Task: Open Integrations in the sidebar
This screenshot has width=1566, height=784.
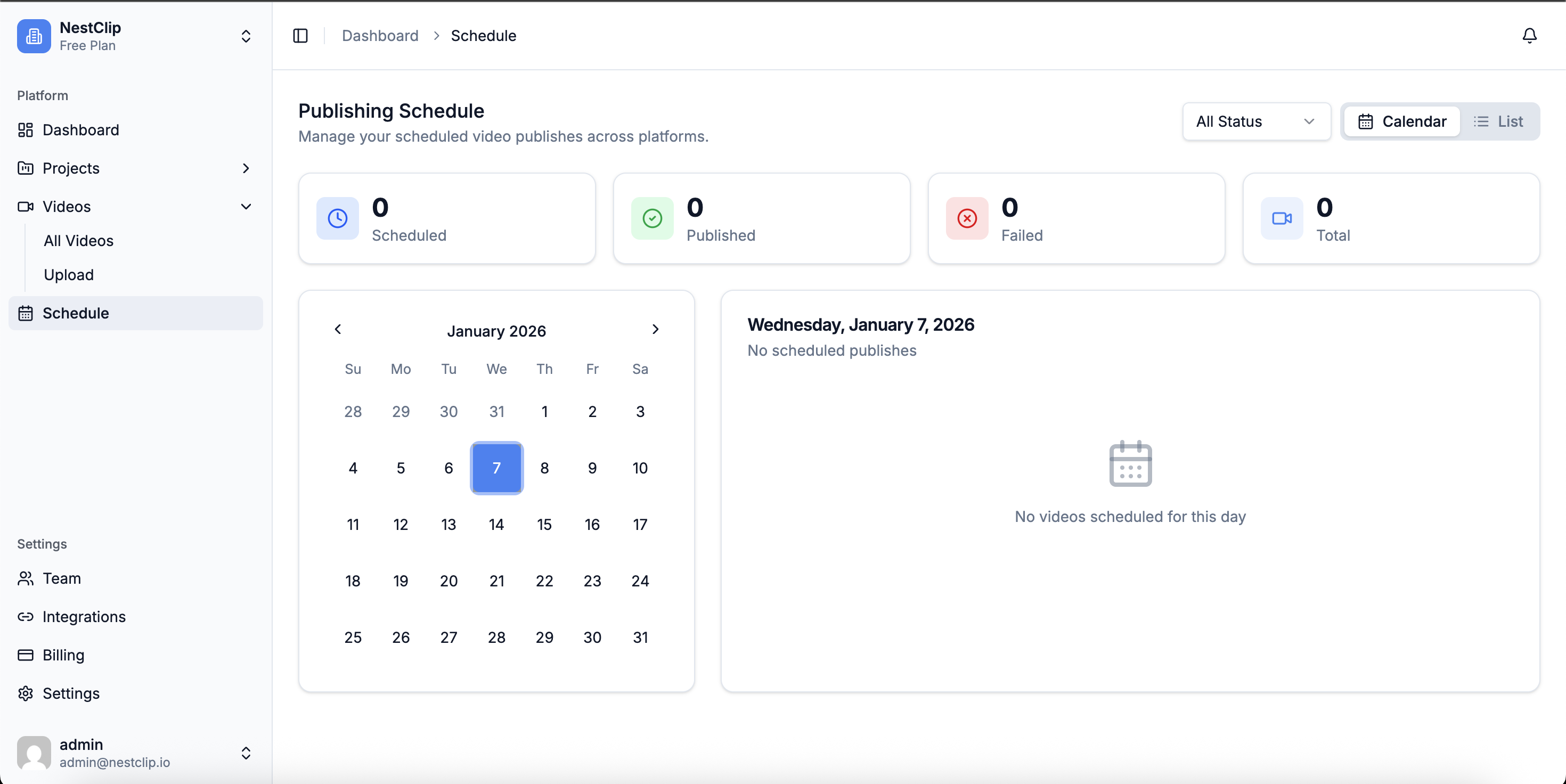Action: click(84, 616)
